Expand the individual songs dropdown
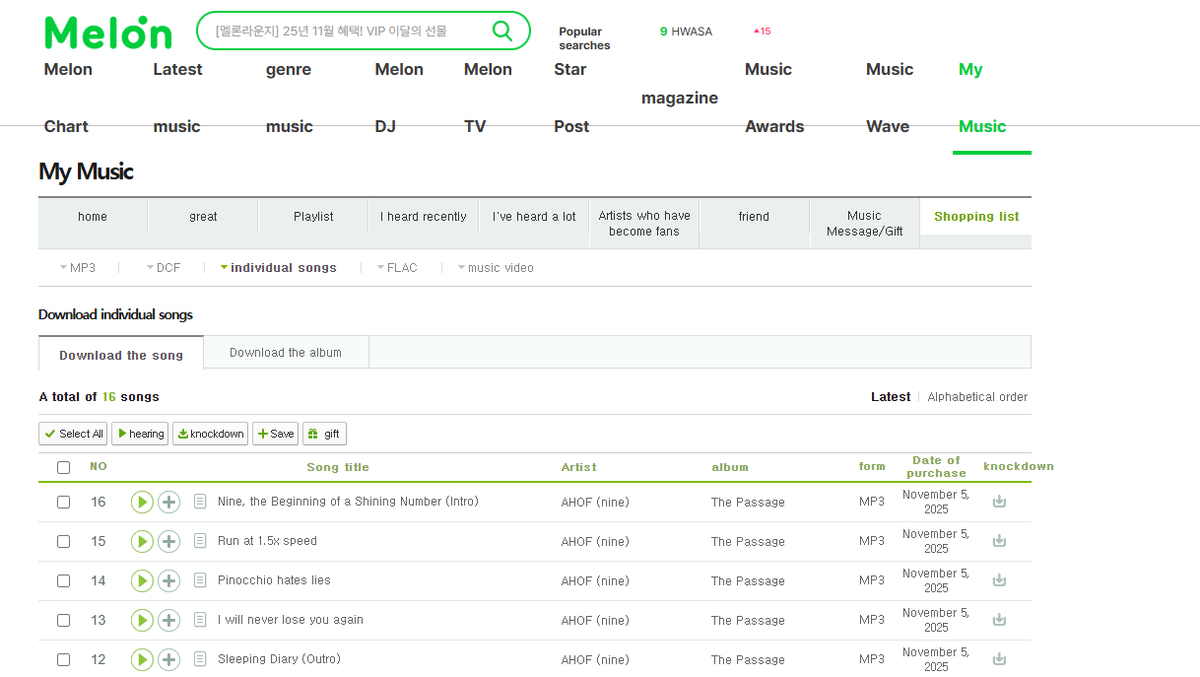This screenshot has width=1200, height=677. (278, 268)
